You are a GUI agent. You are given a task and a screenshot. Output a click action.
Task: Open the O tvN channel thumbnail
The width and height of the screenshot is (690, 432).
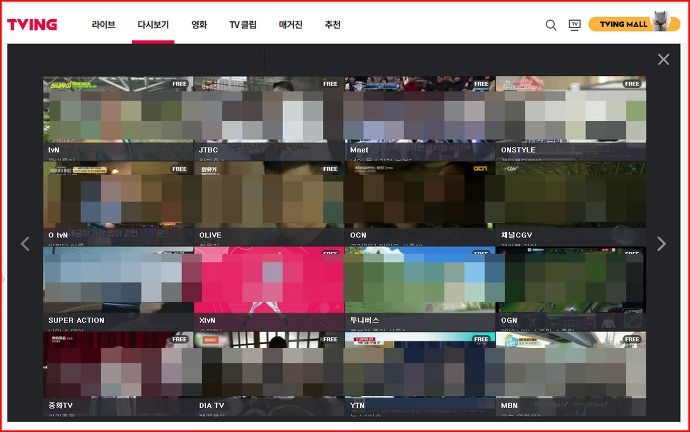pos(118,204)
